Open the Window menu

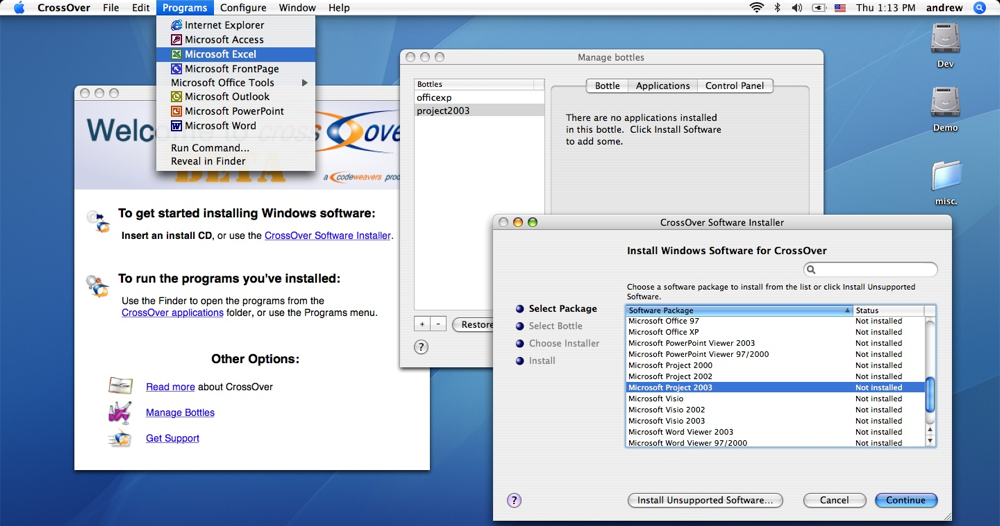[297, 8]
